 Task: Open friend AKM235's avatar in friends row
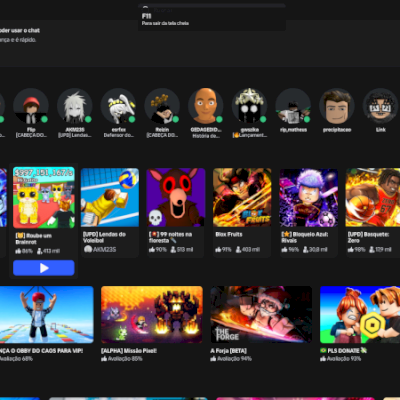point(75,106)
